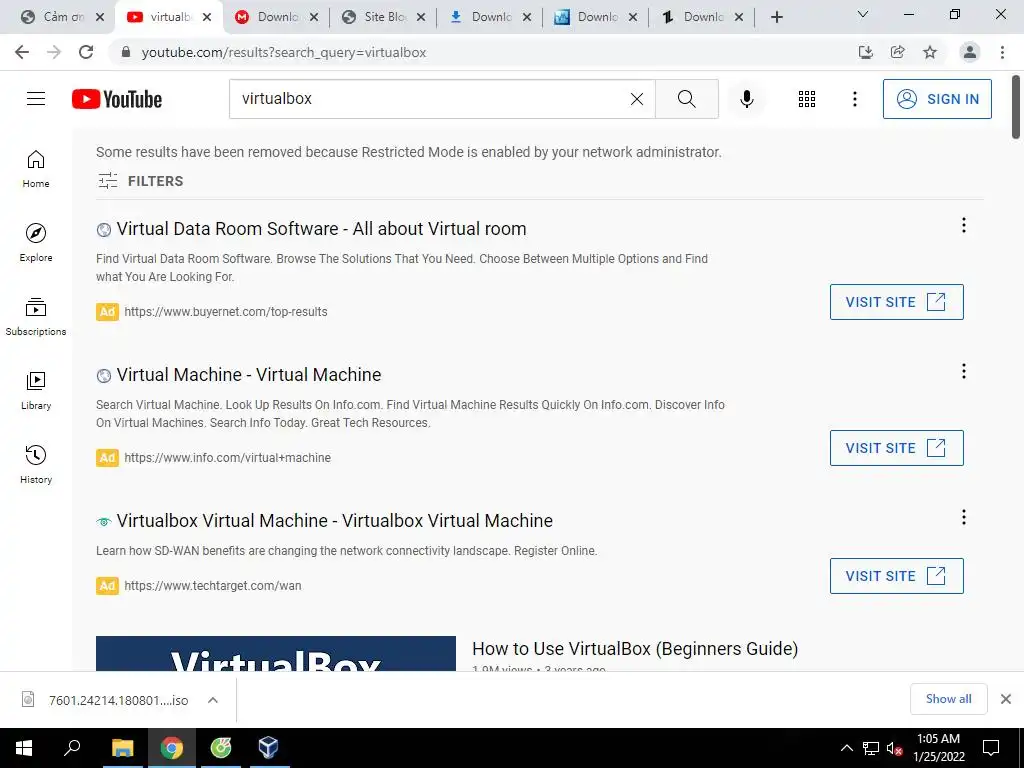This screenshot has height=768, width=1024.
Task: Go back with browser back arrow
Action: tap(22, 52)
